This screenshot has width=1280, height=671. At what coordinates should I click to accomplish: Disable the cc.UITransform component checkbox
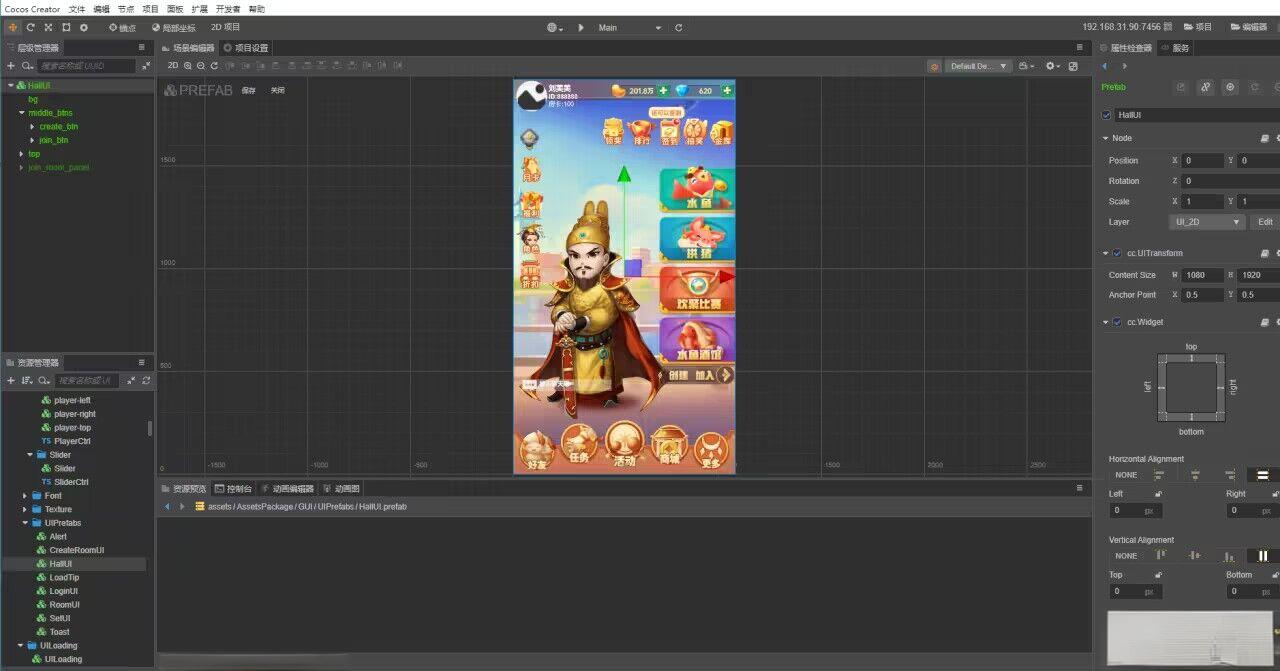coord(1117,254)
